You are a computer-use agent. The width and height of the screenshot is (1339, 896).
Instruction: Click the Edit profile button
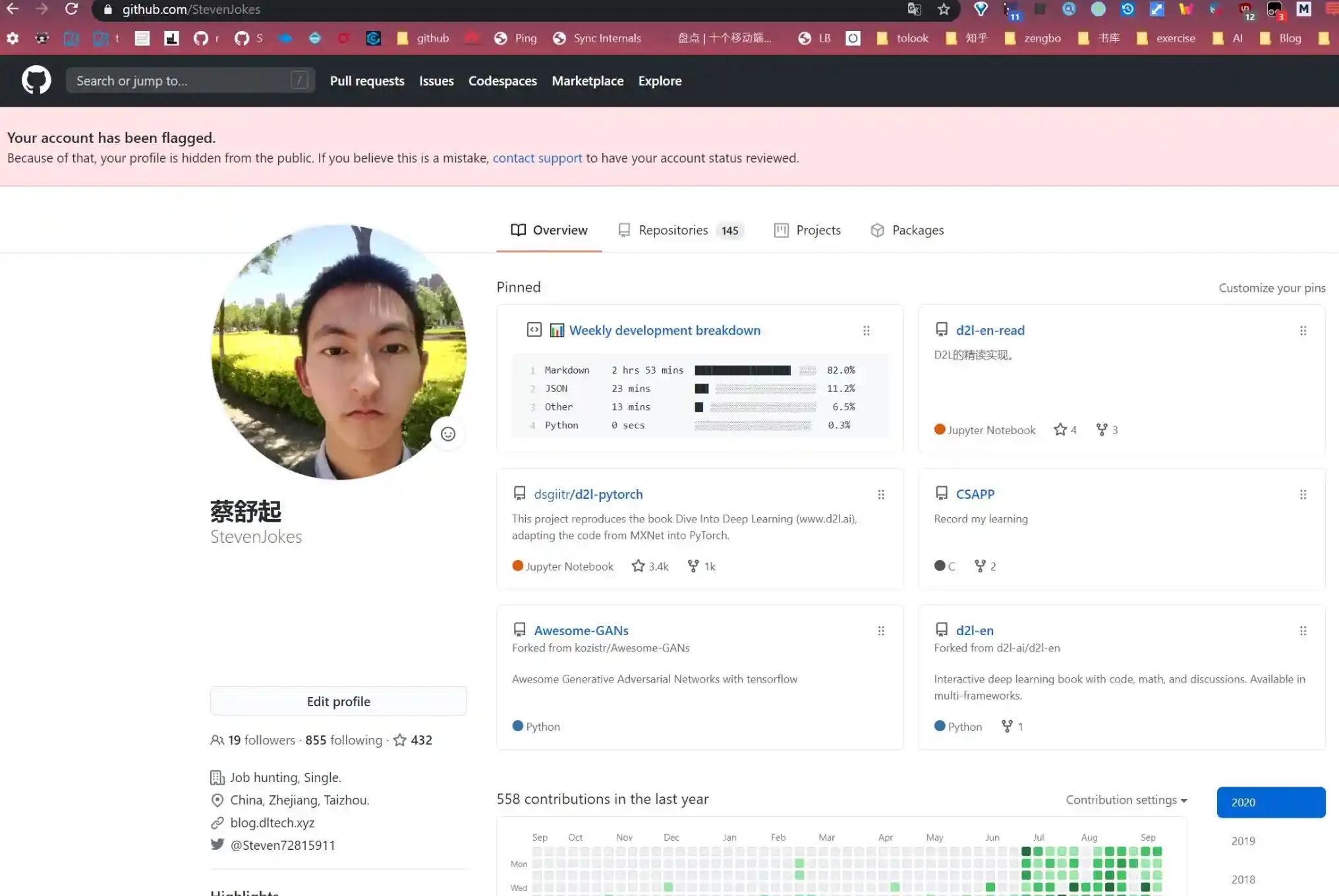tap(338, 701)
